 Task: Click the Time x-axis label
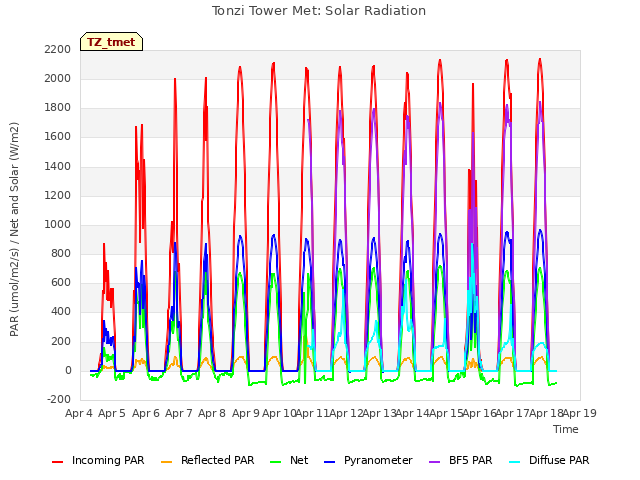[566, 429]
